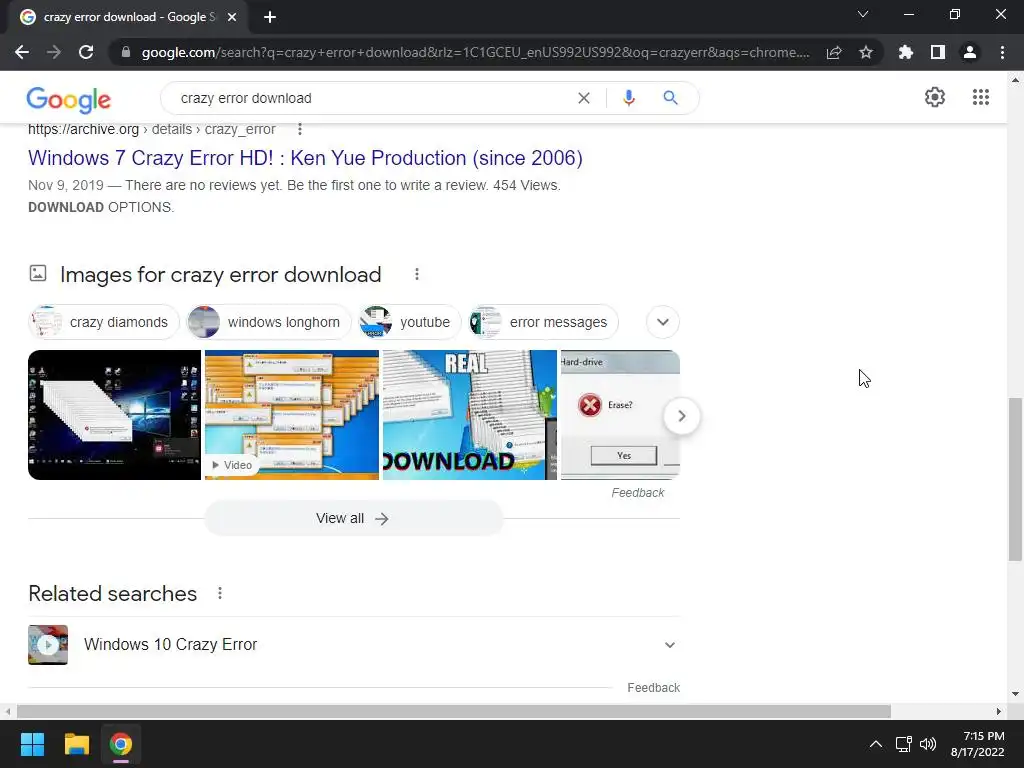Open Google apps grid
This screenshot has width=1024, height=768.
point(981,97)
